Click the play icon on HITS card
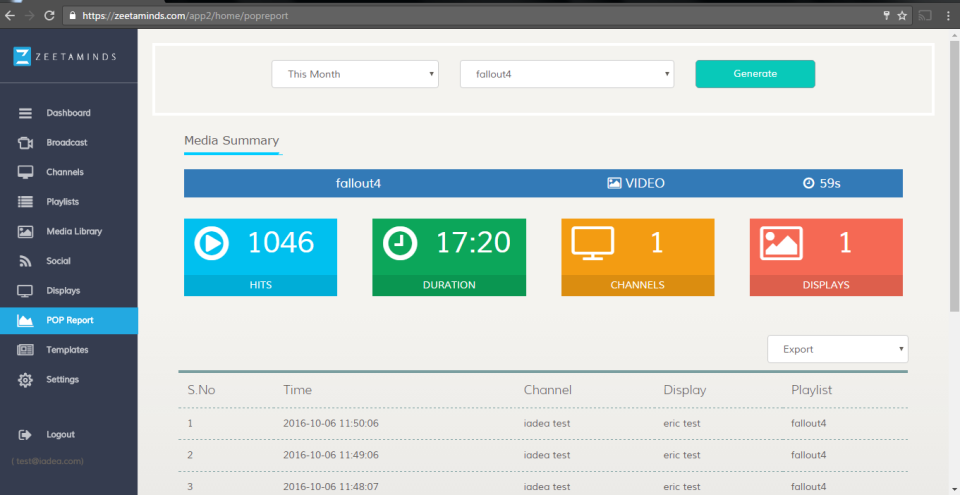The image size is (960, 495). coord(211,243)
